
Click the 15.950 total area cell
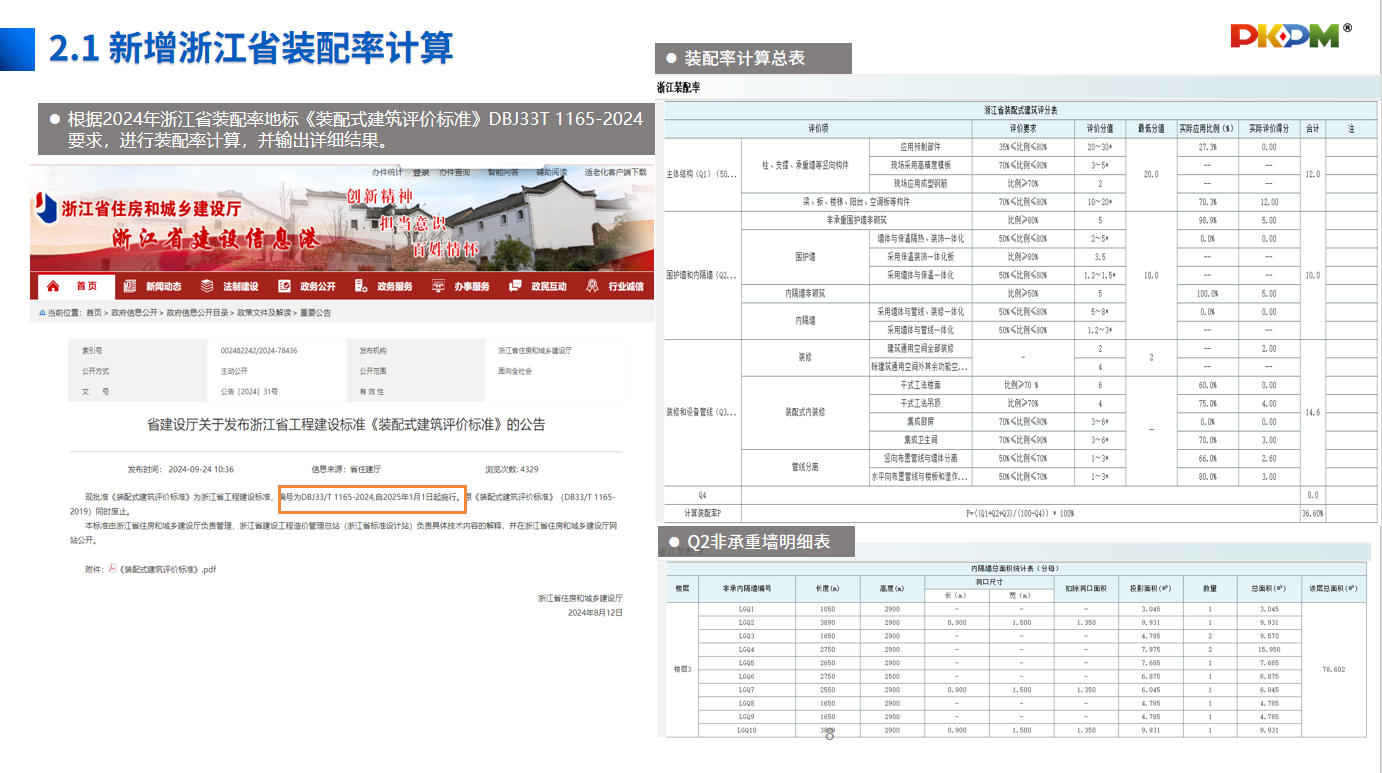pyautogui.click(x=1269, y=649)
